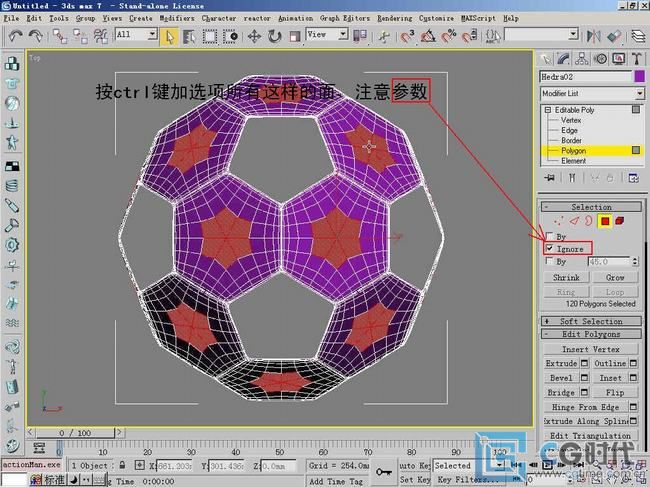Switch to the Modify command panel tab
The width and height of the screenshot is (650, 487).
(x=564, y=59)
